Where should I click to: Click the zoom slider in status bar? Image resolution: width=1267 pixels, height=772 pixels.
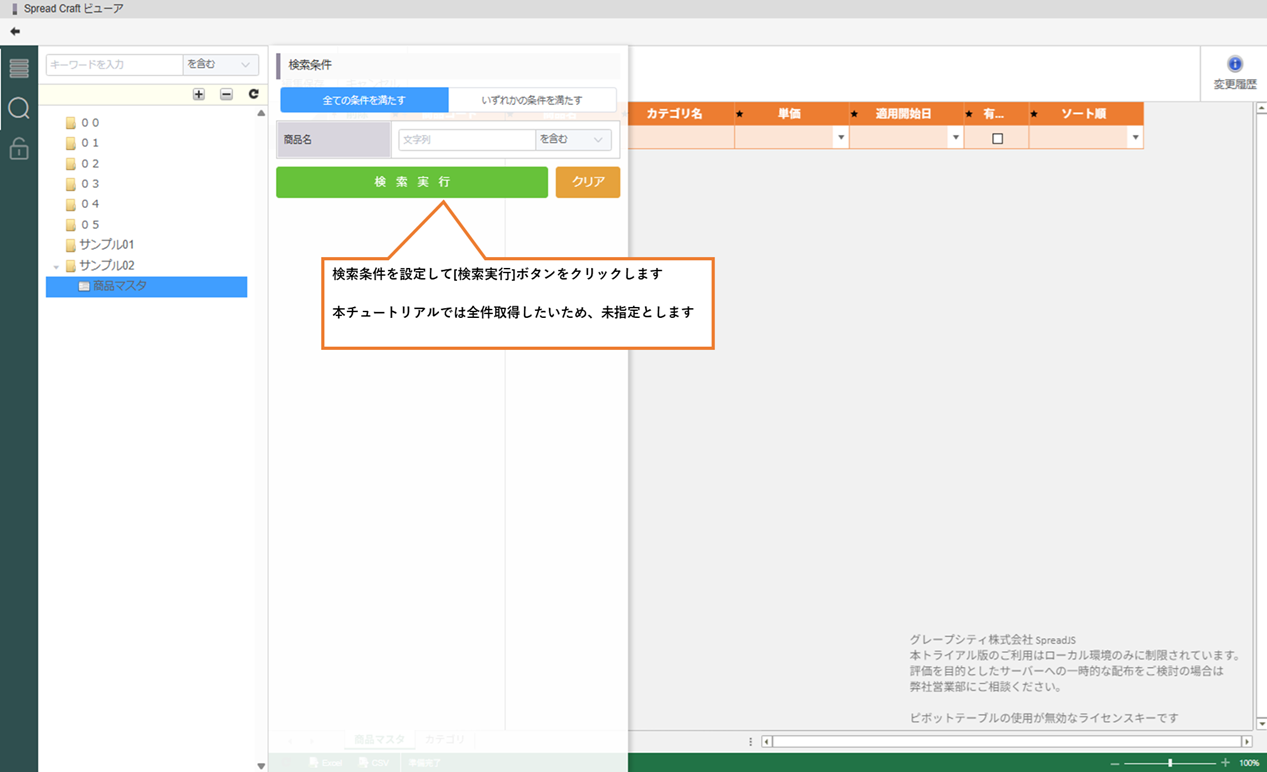1170,763
